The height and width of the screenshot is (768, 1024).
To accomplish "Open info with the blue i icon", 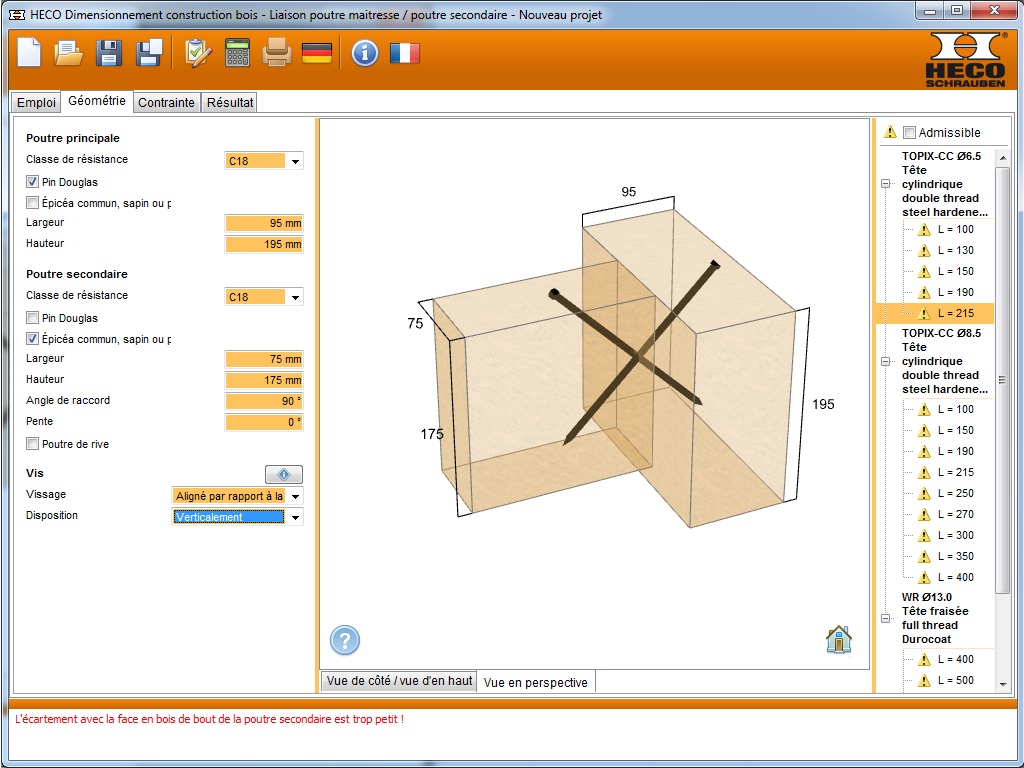I will (x=364, y=53).
